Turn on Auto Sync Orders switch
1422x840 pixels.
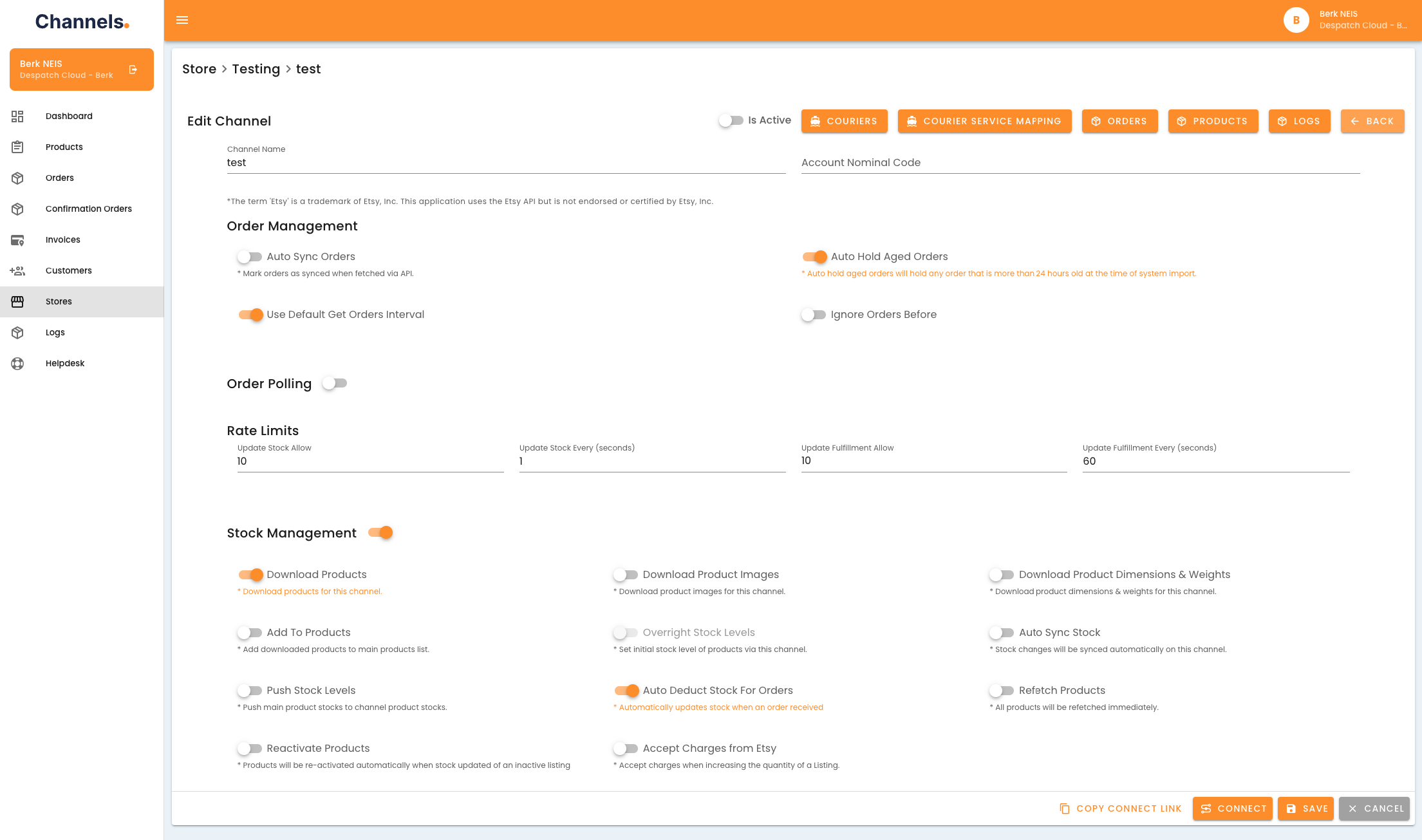(x=250, y=257)
